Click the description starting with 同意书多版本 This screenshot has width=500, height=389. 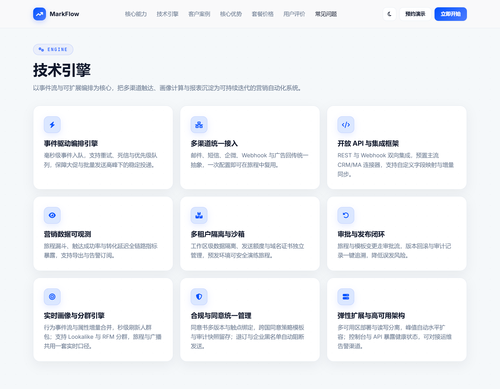(247, 337)
